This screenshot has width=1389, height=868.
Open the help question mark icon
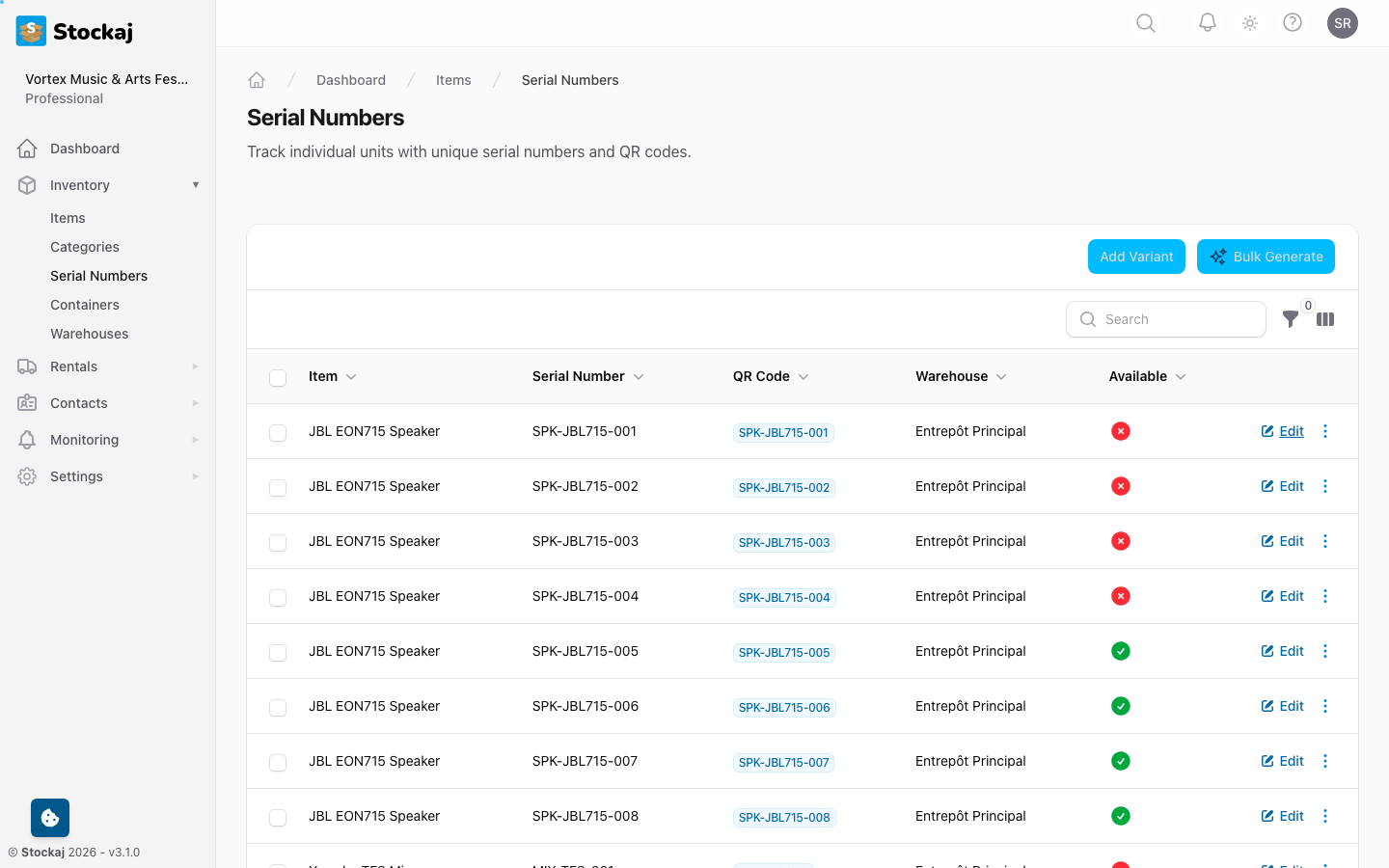pos(1293,23)
